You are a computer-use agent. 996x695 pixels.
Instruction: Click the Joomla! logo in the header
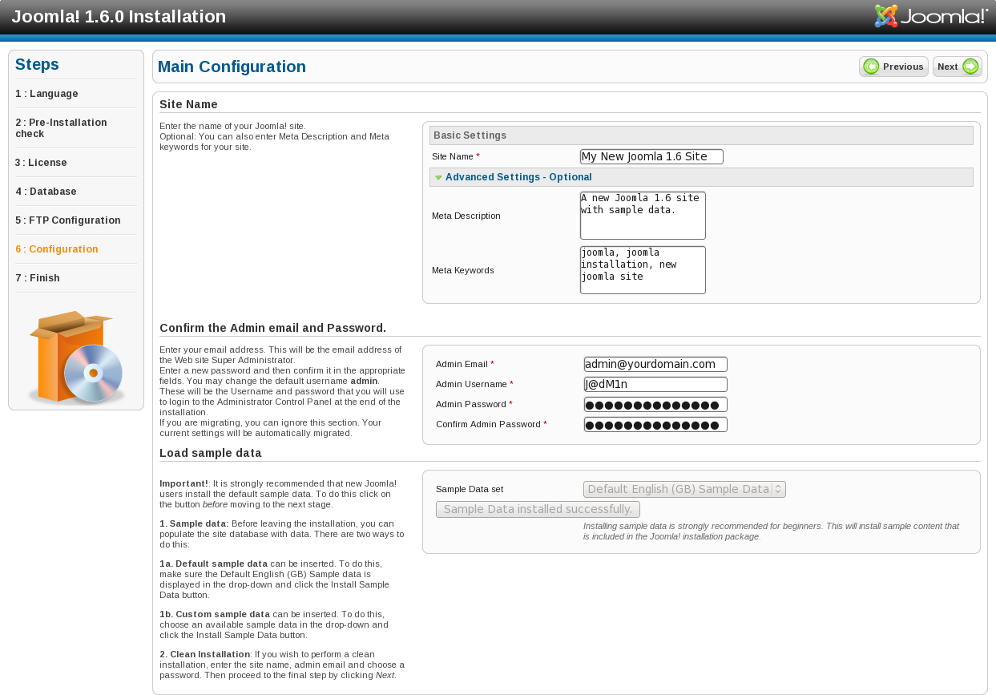[x=931, y=16]
